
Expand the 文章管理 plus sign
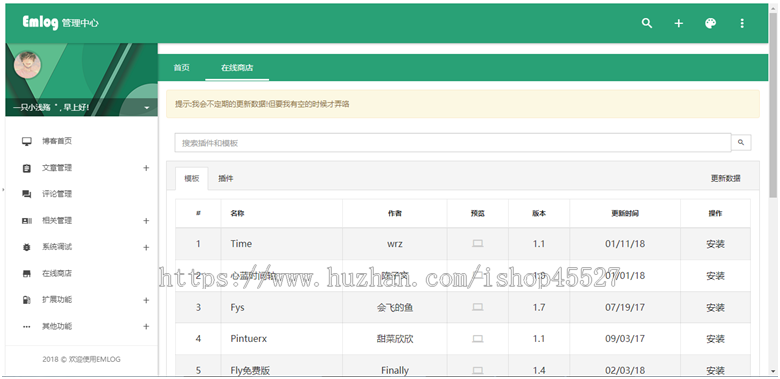146,168
